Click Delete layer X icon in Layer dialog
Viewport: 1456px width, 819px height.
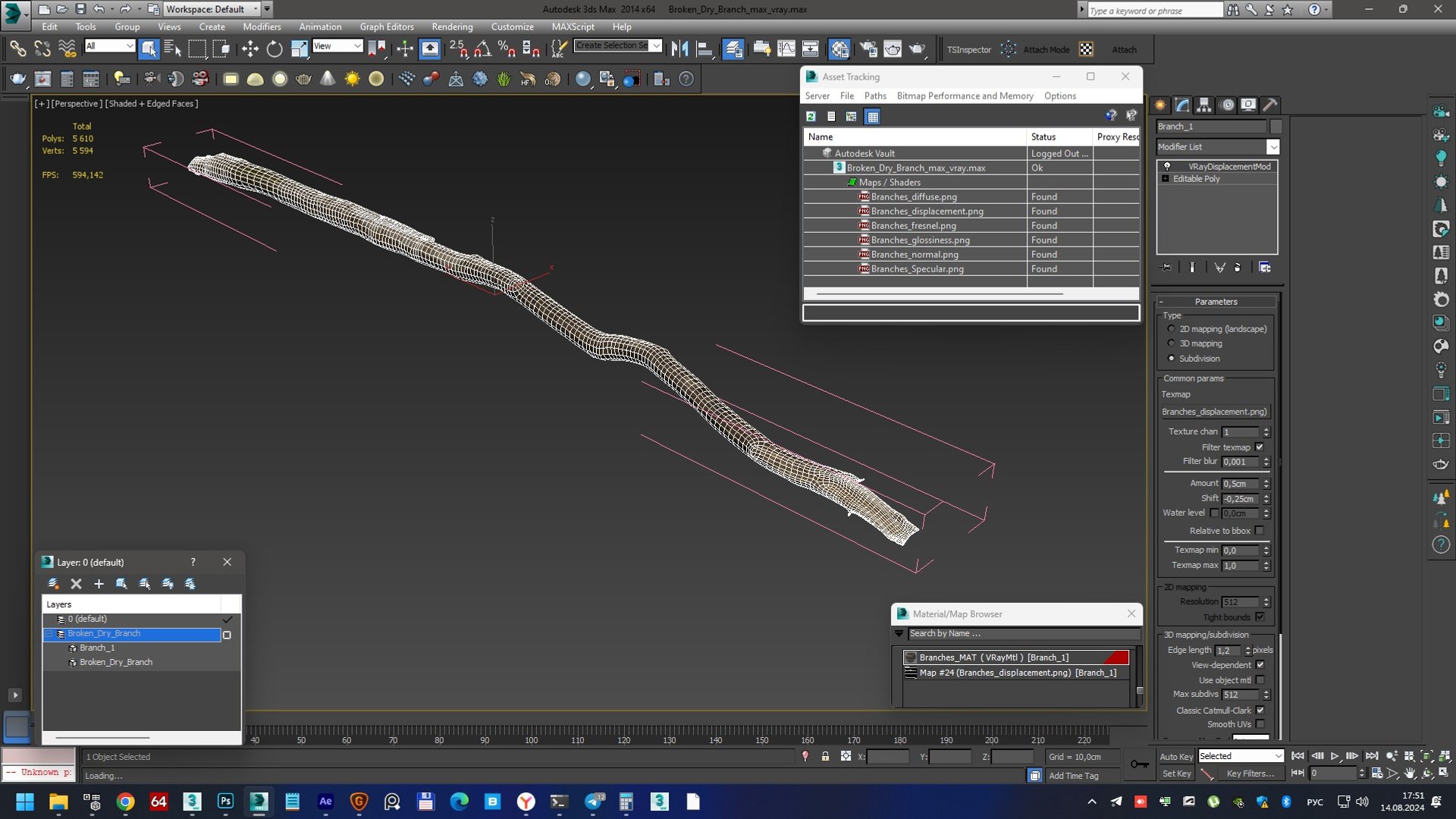click(76, 583)
